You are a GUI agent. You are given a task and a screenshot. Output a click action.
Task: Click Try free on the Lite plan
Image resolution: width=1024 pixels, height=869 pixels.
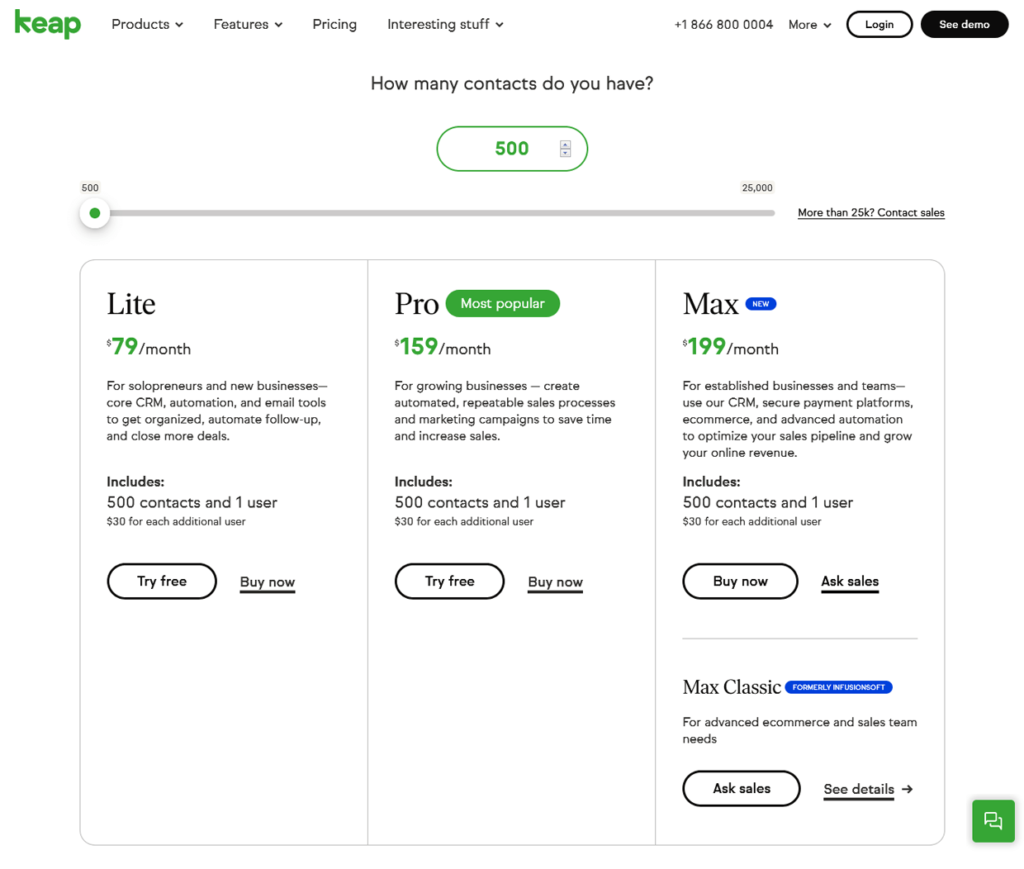click(x=162, y=581)
